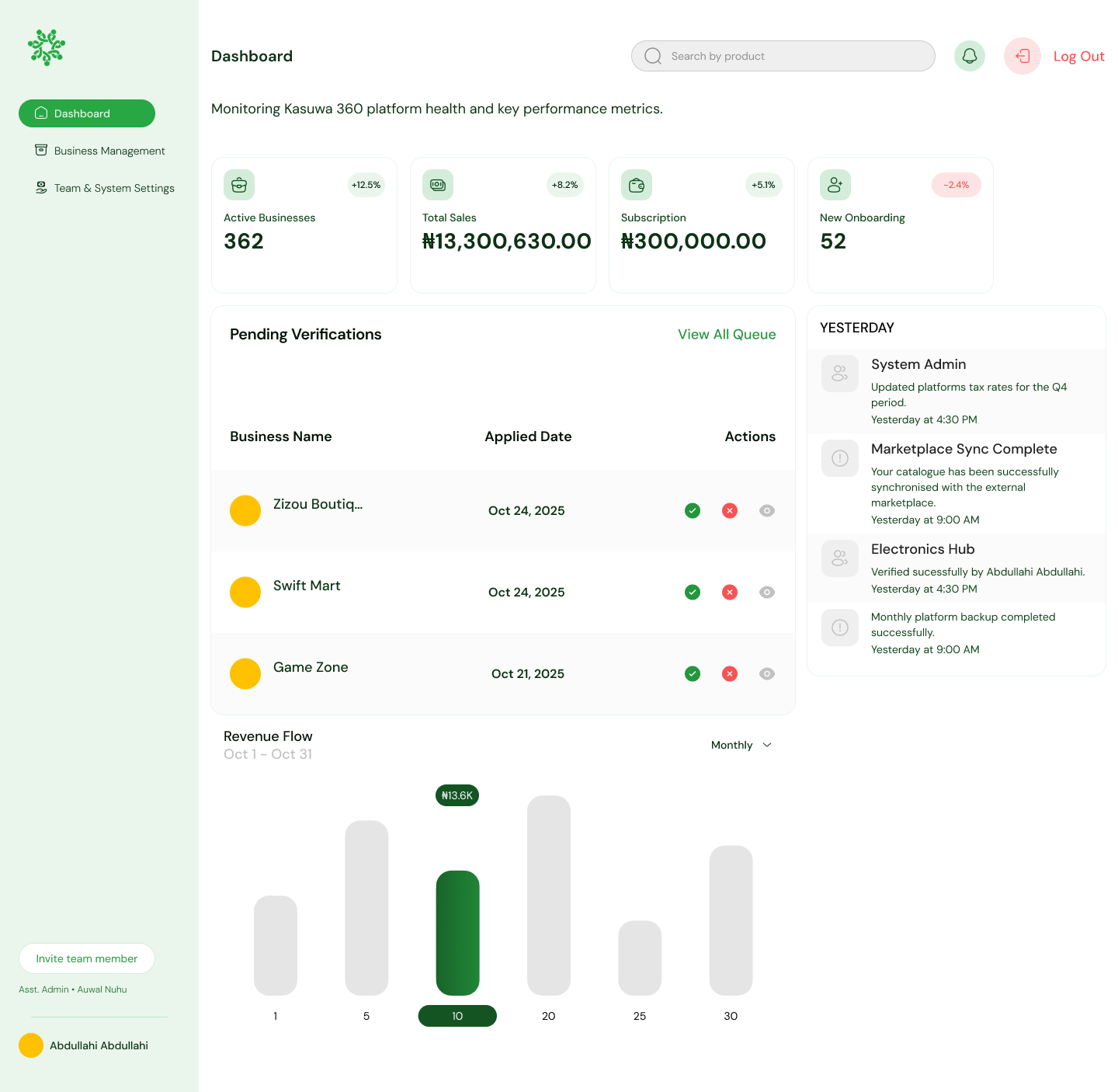Click View All Queue link
The image size is (1118, 1092).
click(727, 334)
